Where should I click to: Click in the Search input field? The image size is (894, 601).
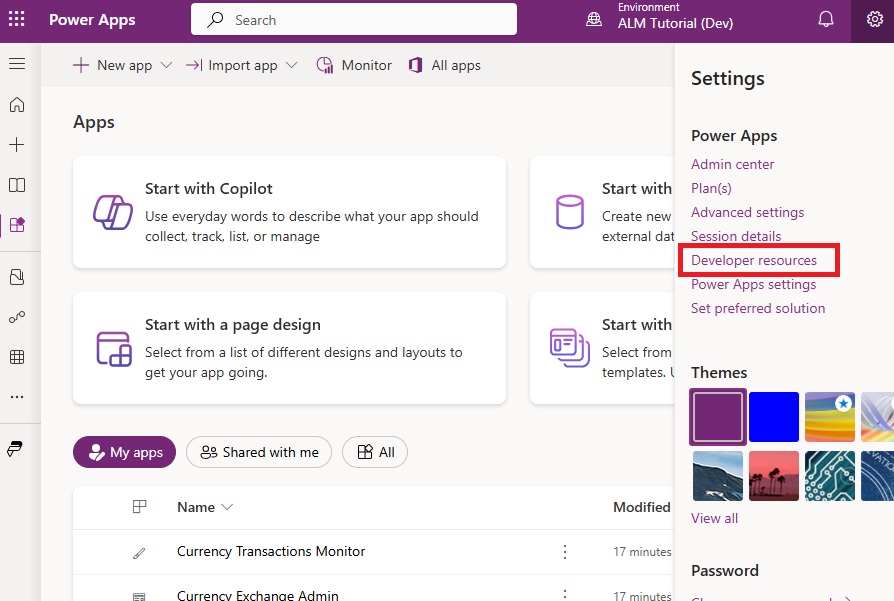[x=353, y=19]
